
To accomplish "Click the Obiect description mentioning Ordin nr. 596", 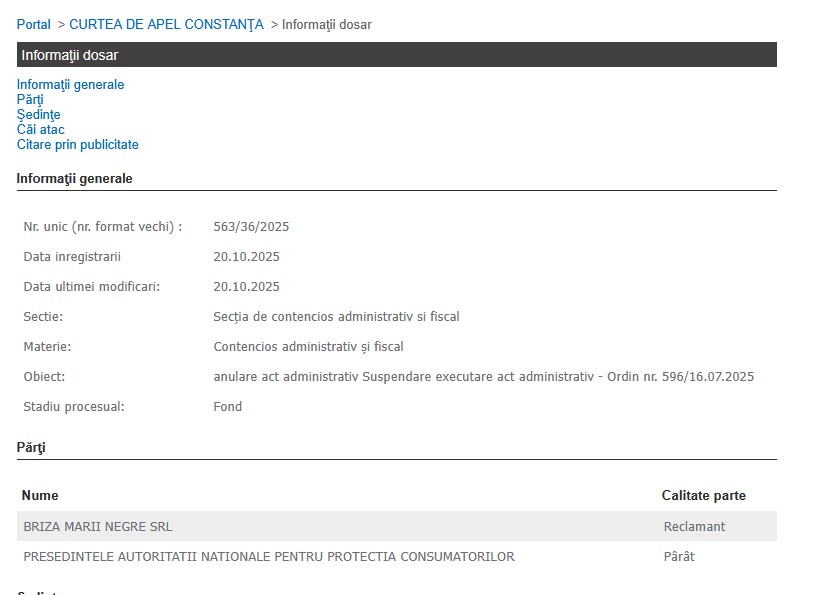I will pos(483,377).
